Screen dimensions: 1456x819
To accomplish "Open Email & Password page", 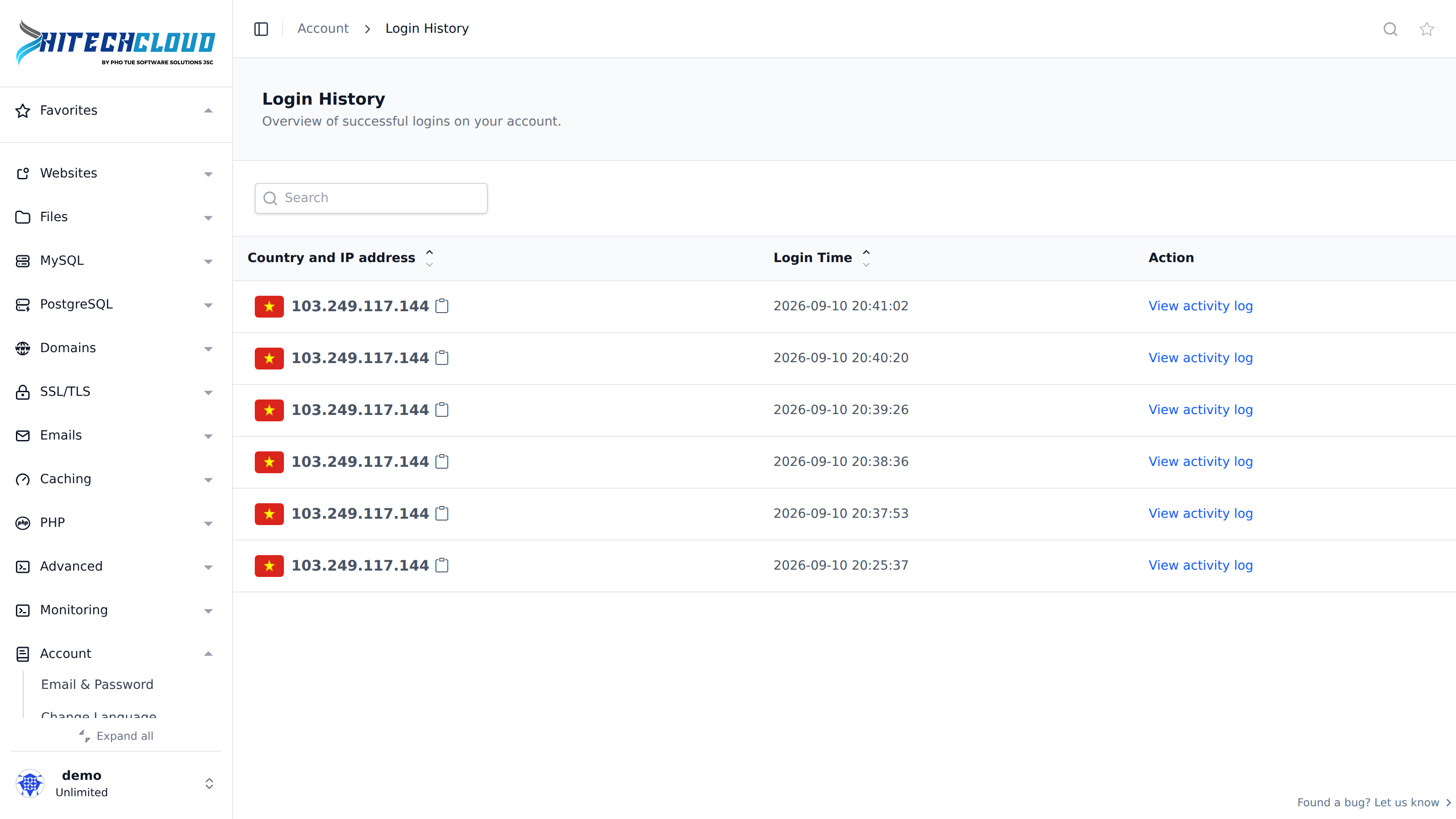I will coord(97,684).
